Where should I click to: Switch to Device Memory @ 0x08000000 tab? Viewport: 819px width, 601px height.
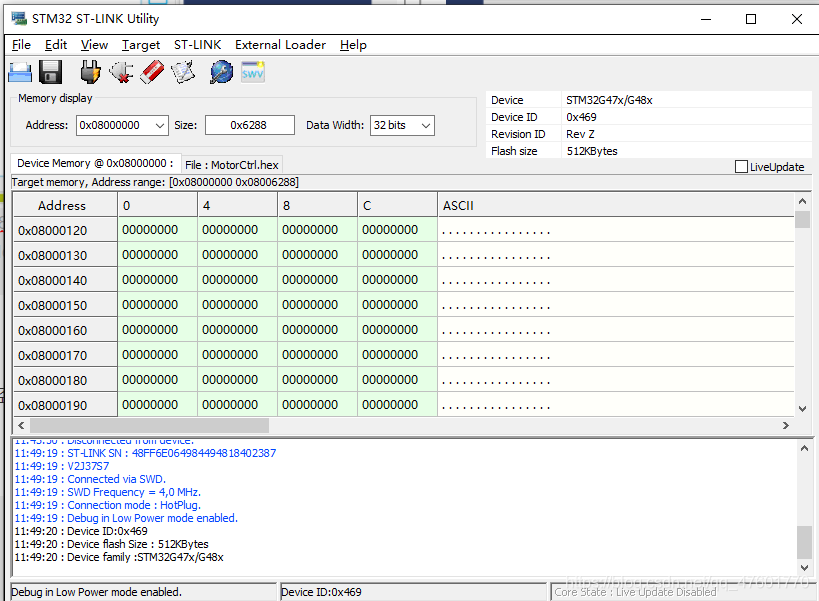click(95, 163)
